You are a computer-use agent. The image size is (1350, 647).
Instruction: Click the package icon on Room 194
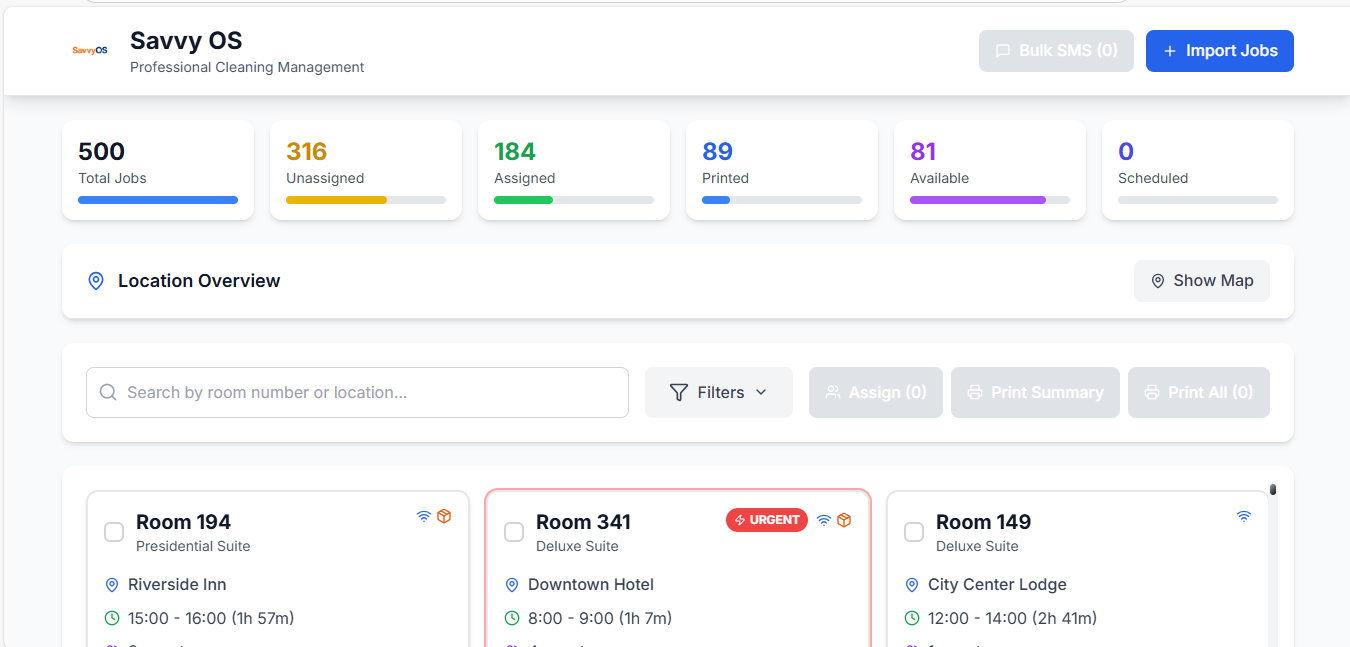[x=444, y=517]
